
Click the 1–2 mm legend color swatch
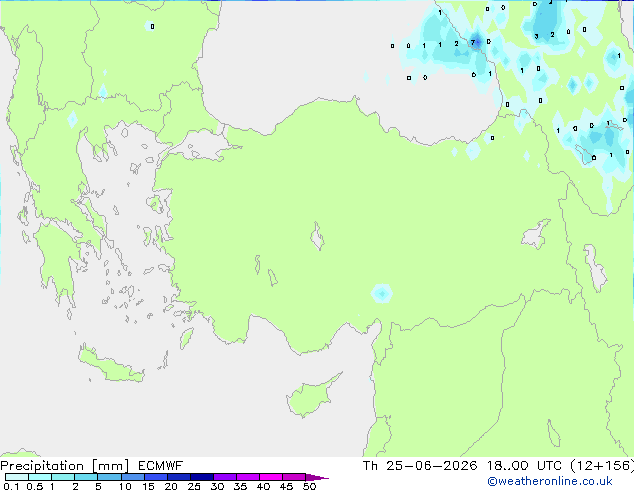pyautogui.click(x=63, y=477)
